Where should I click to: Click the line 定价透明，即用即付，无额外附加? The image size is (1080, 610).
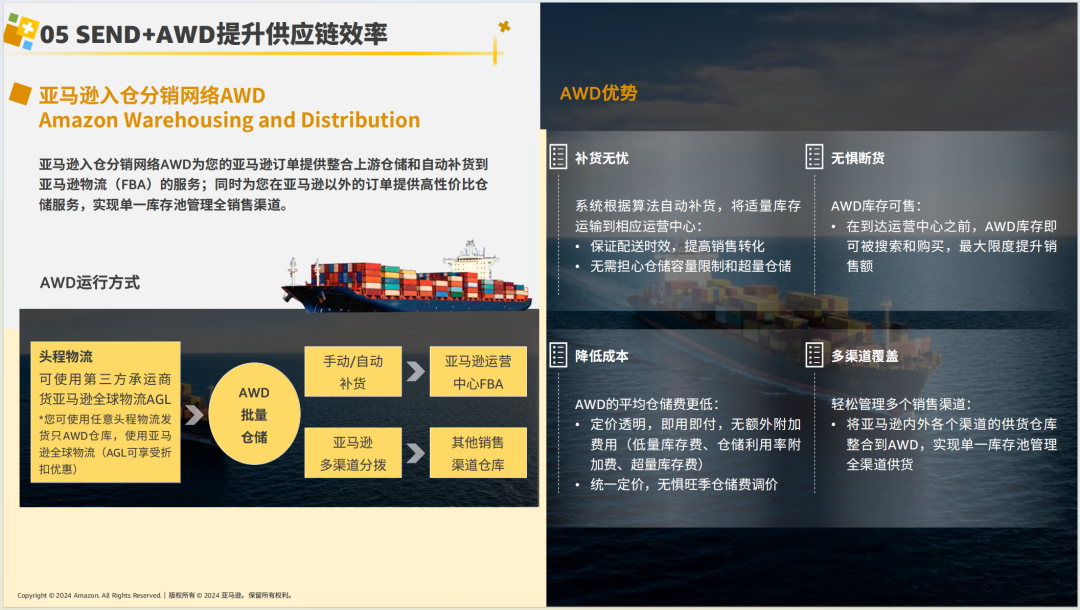click(696, 424)
